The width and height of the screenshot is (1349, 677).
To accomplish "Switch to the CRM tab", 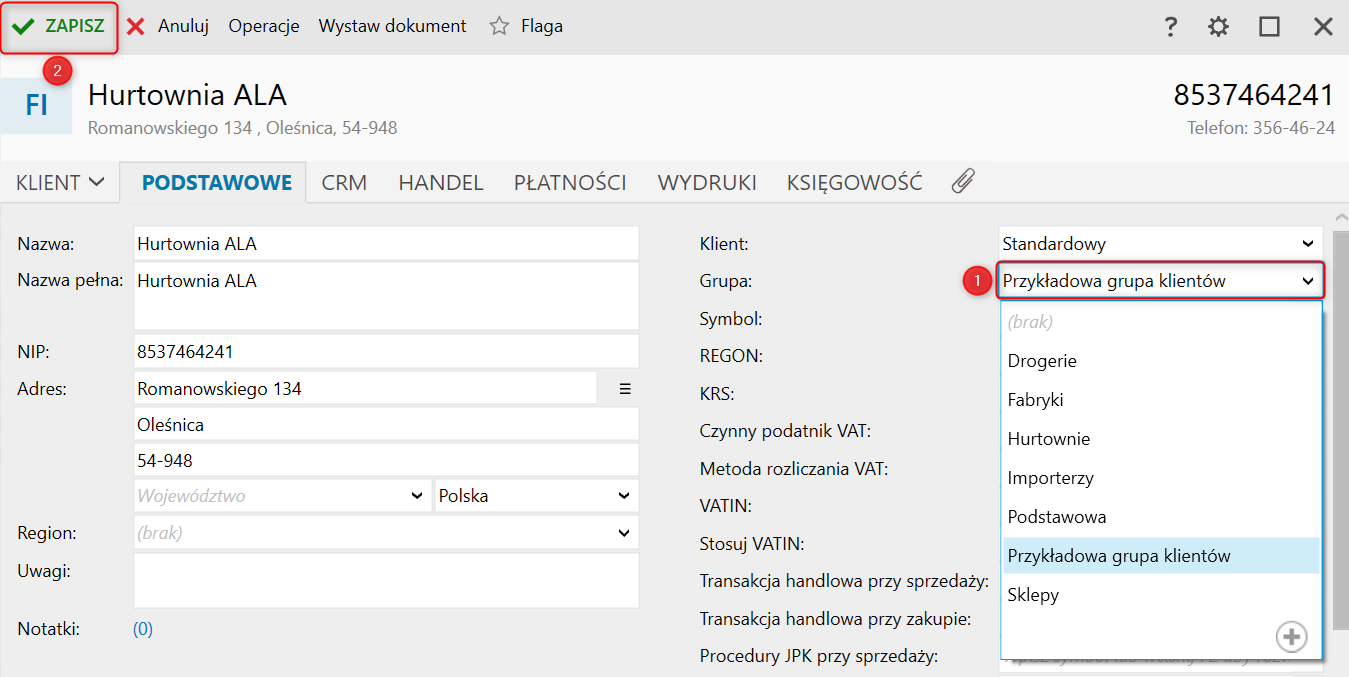I will pos(344,183).
